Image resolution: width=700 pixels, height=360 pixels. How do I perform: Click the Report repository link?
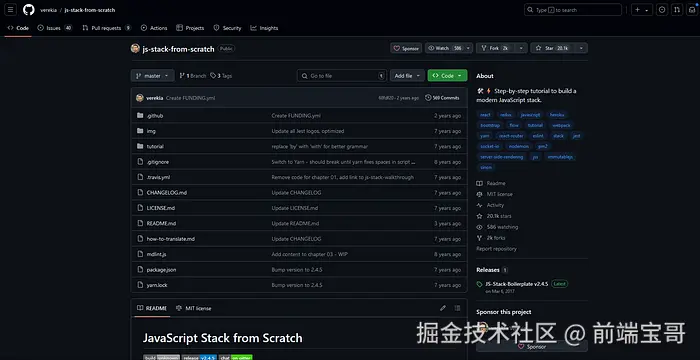point(496,249)
